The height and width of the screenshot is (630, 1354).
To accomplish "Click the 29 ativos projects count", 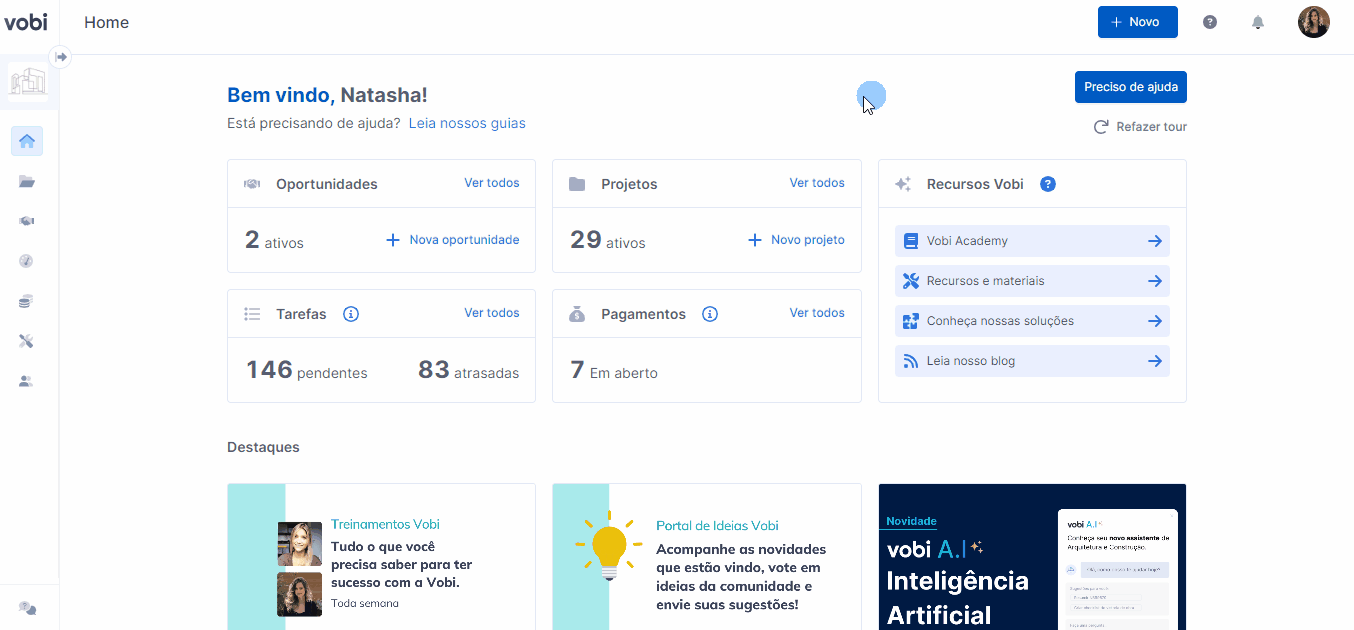I will pyautogui.click(x=608, y=241).
